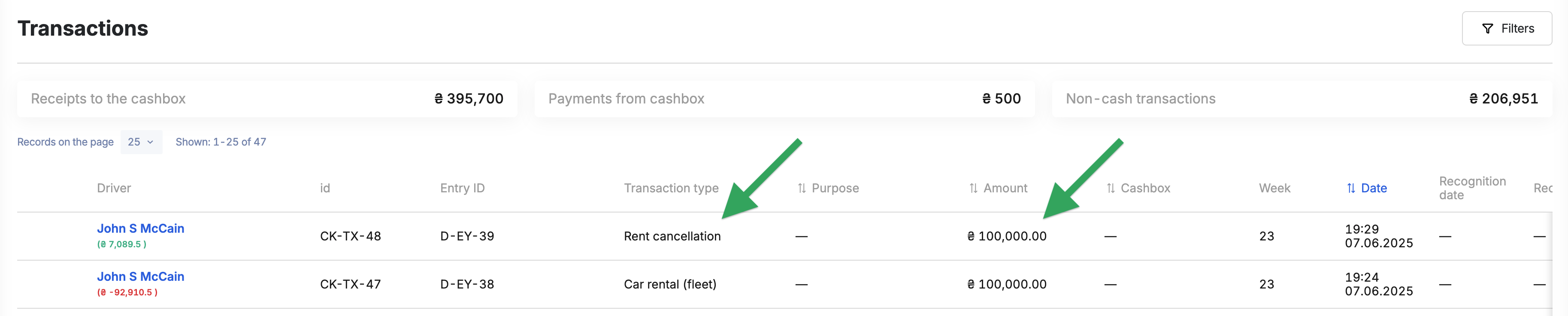Click the Purpose sort arrows icon
This screenshot has width=1568, height=316.
pyautogui.click(x=802, y=188)
